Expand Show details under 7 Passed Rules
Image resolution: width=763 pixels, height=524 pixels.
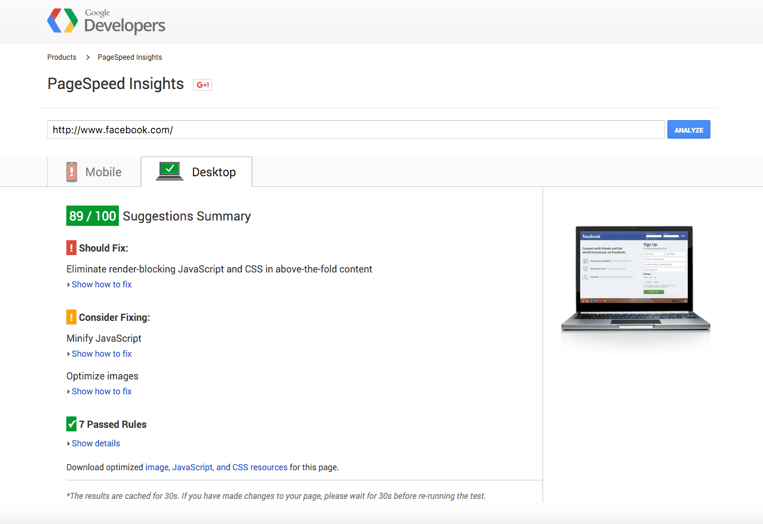(95, 443)
